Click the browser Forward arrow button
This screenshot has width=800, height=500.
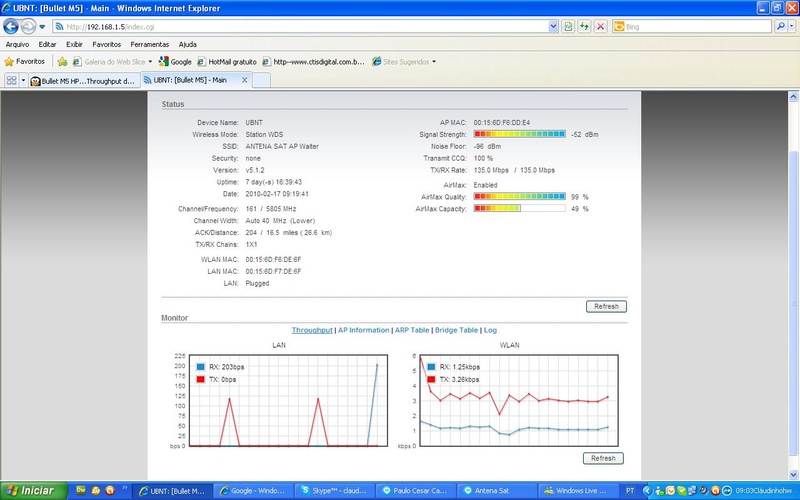[29, 26]
